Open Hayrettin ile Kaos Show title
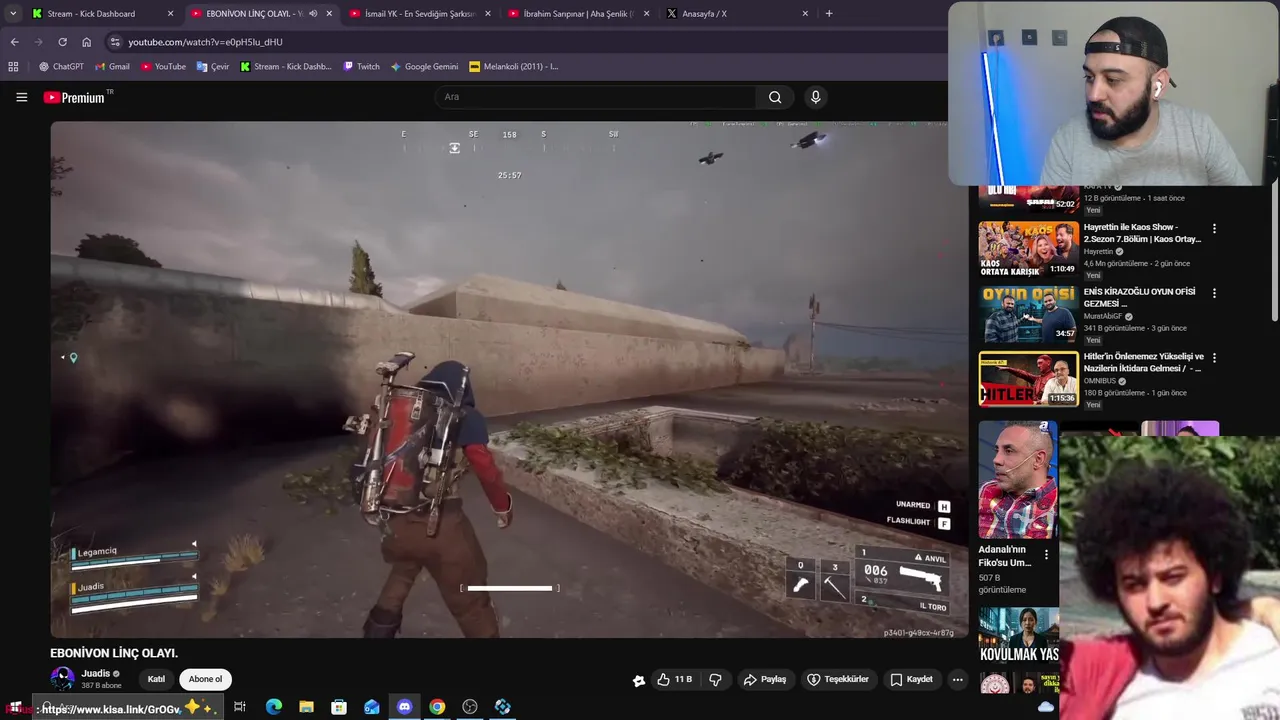The width and height of the screenshot is (1280, 720). (x=1143, y=233)
